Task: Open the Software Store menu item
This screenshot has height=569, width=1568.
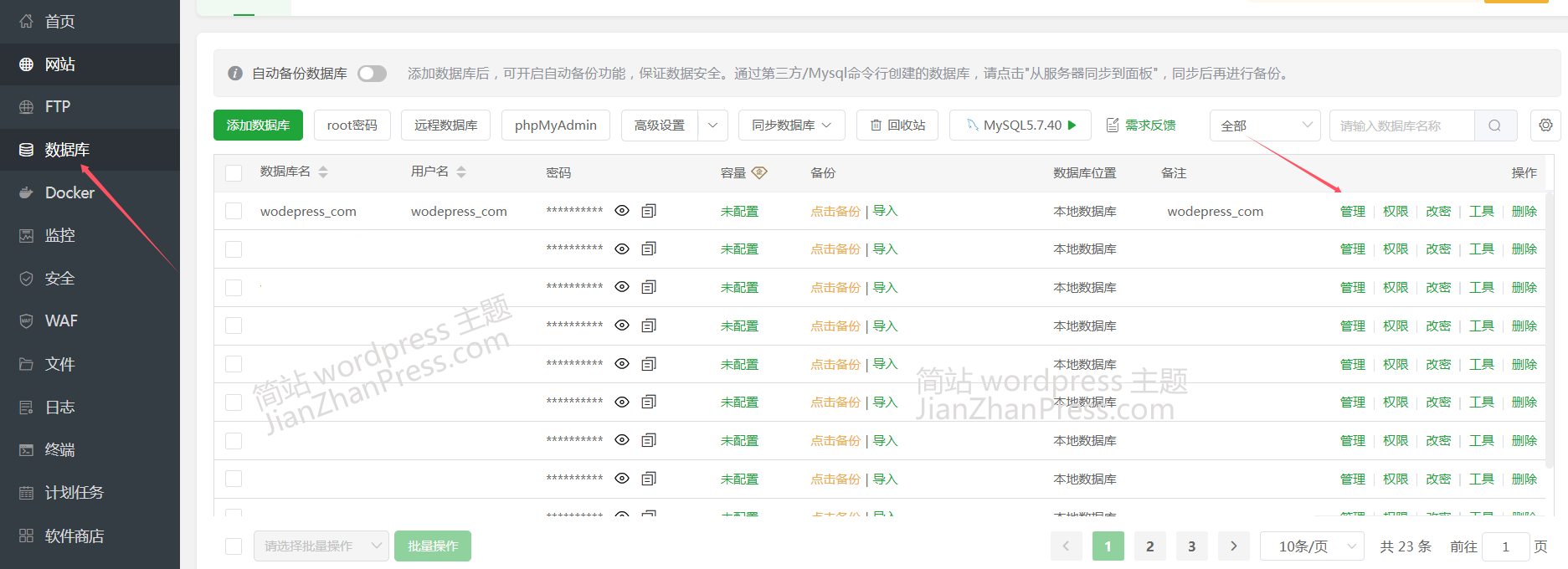Action: [74, 536]
